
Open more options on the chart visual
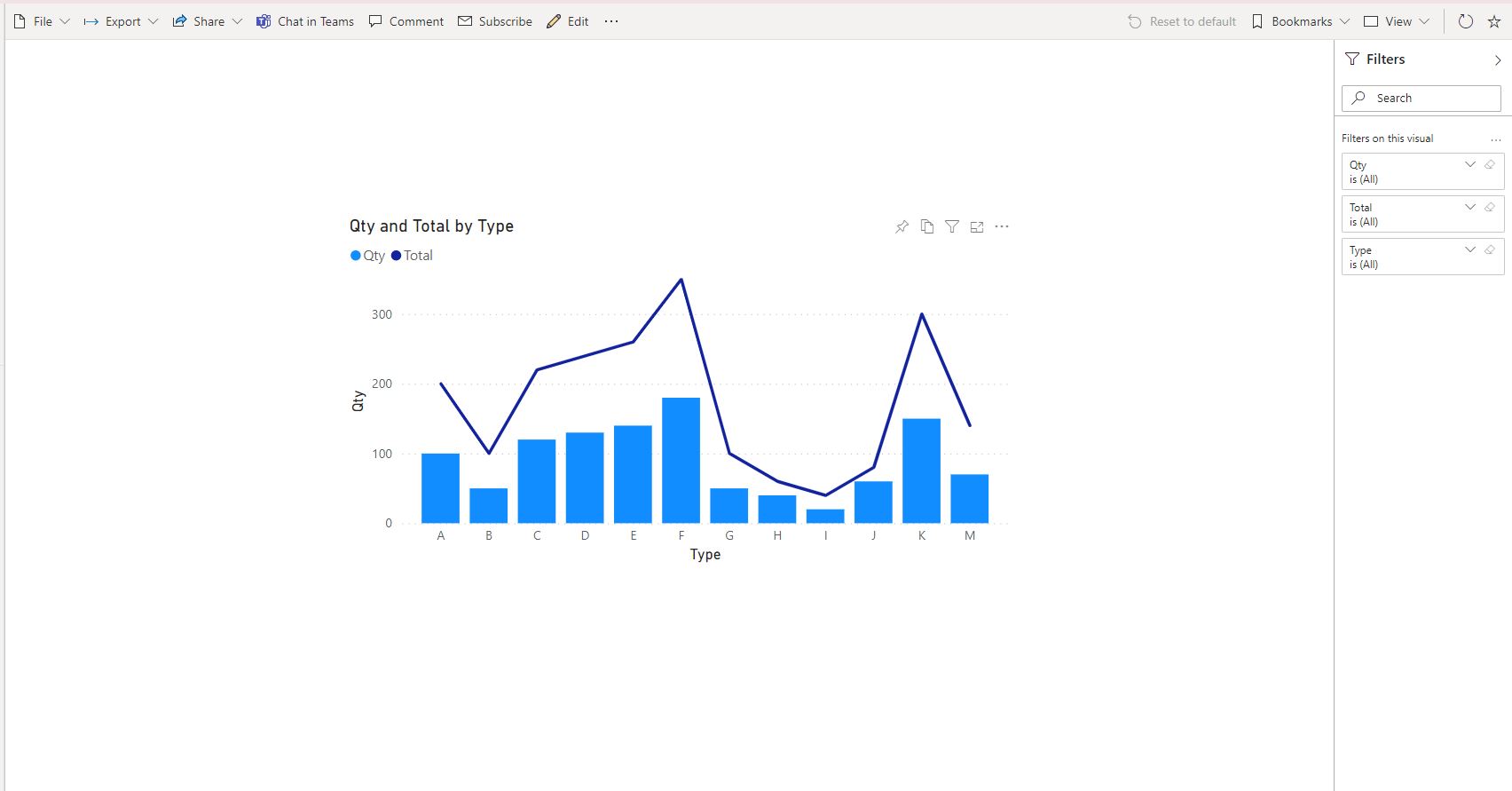point(1002,226)
